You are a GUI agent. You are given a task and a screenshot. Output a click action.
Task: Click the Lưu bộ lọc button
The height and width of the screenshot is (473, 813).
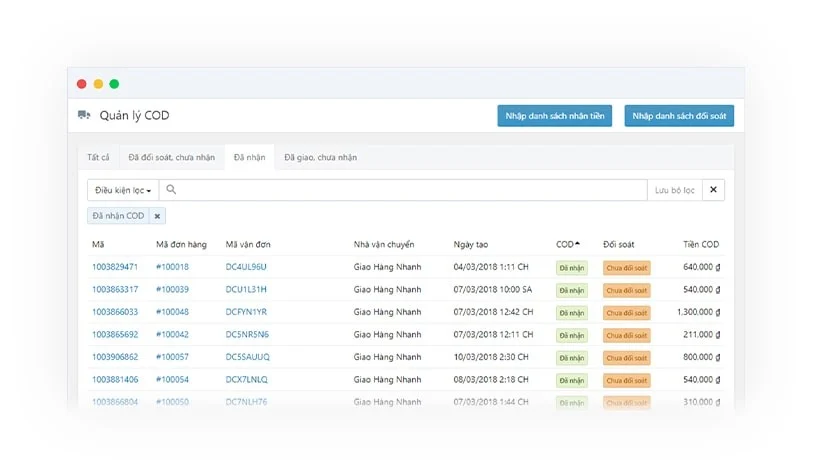pyautogui.click(x=675, y=190)
